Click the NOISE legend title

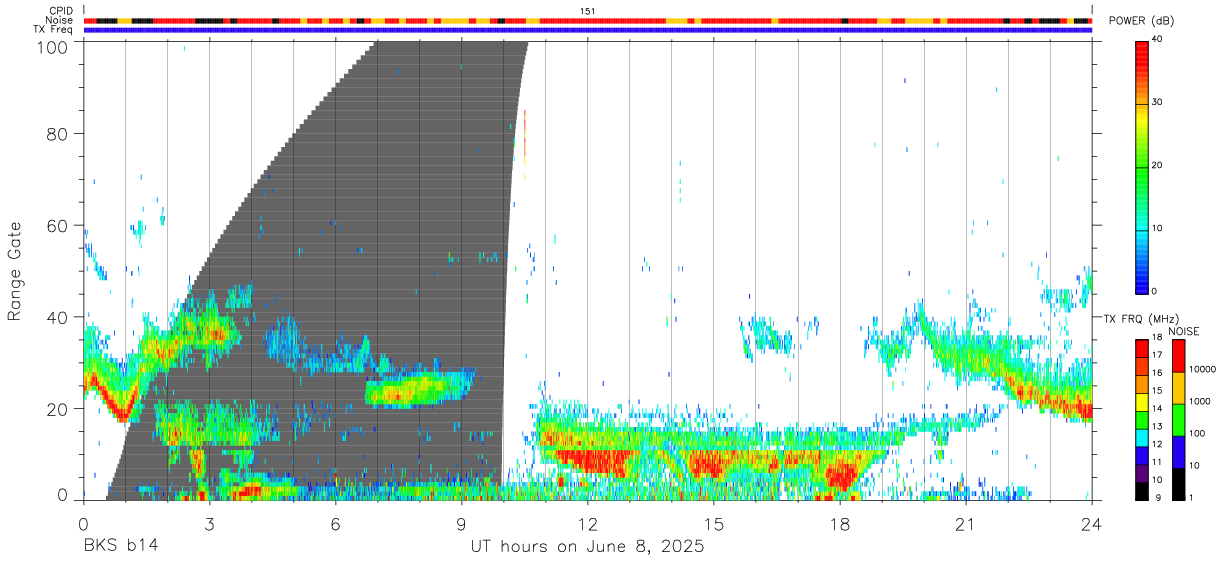tap(1182, 331)
